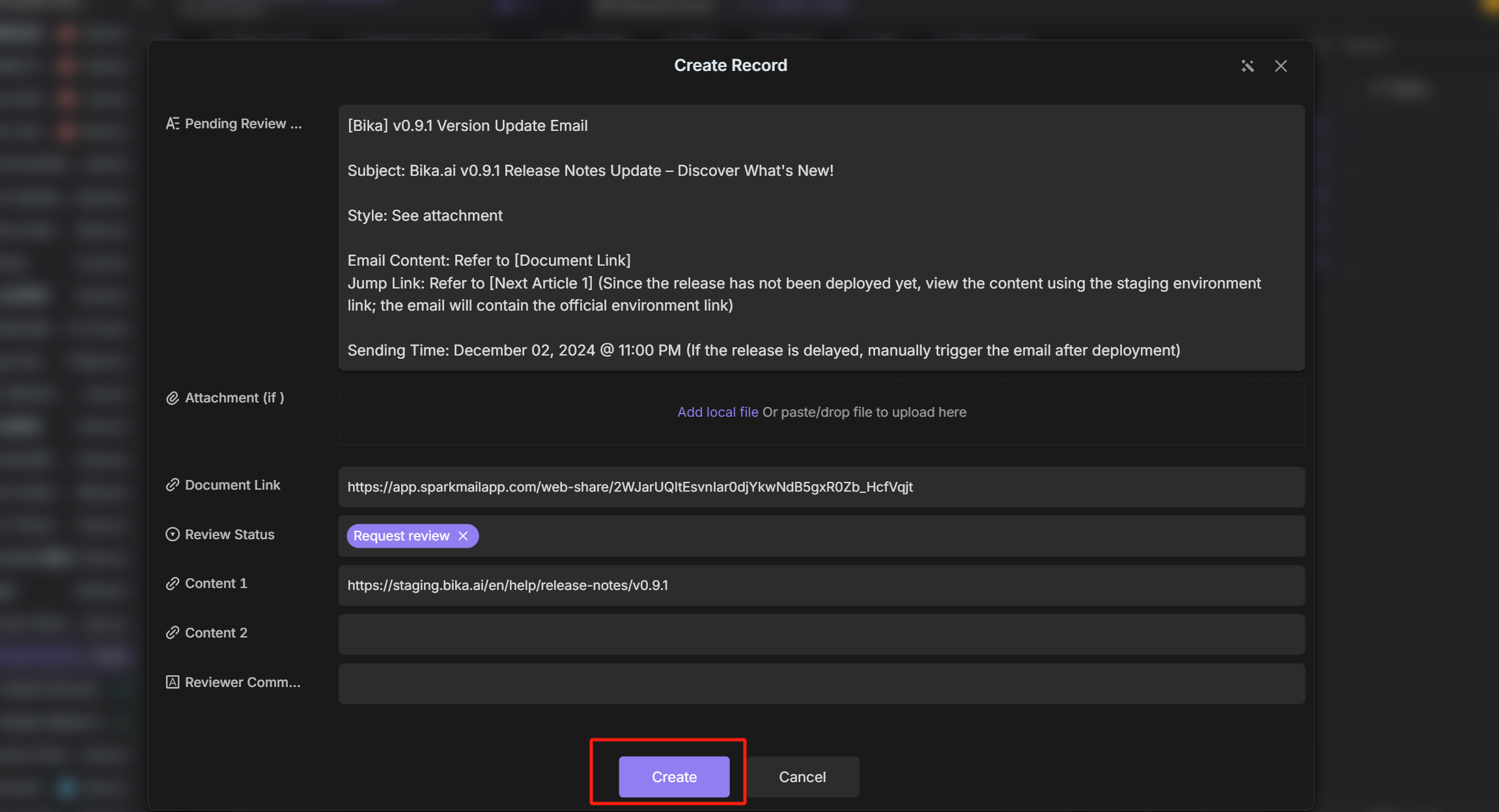Click the Pending Review field text icon
The image size is (1499, 812).
coord(172,124)
